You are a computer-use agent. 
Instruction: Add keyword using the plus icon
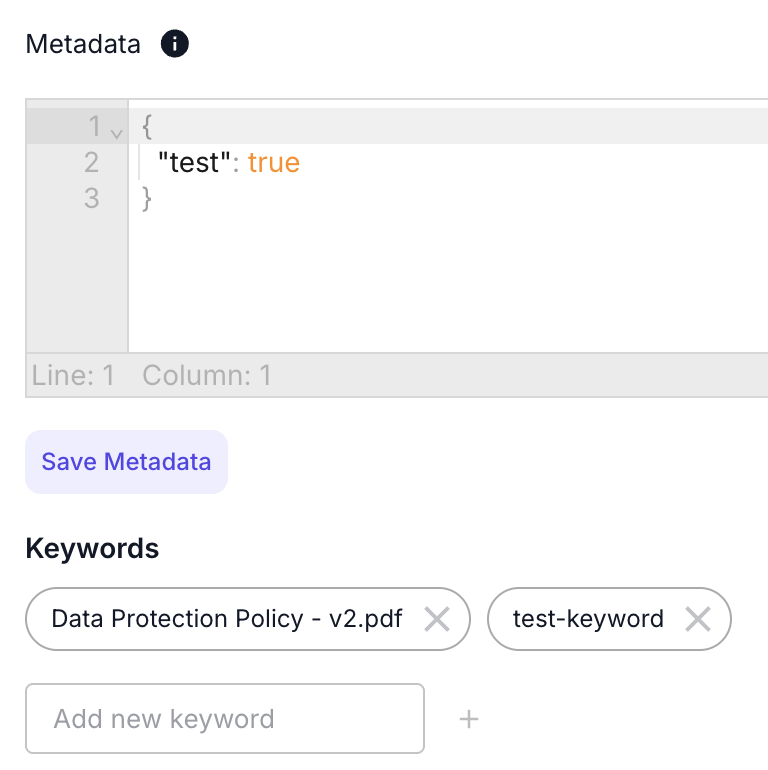tap(468, 719)
